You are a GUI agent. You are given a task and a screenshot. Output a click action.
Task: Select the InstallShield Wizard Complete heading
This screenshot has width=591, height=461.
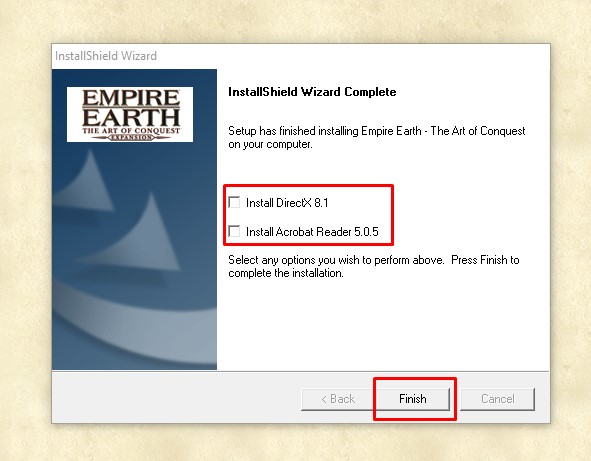pos(312,92)
